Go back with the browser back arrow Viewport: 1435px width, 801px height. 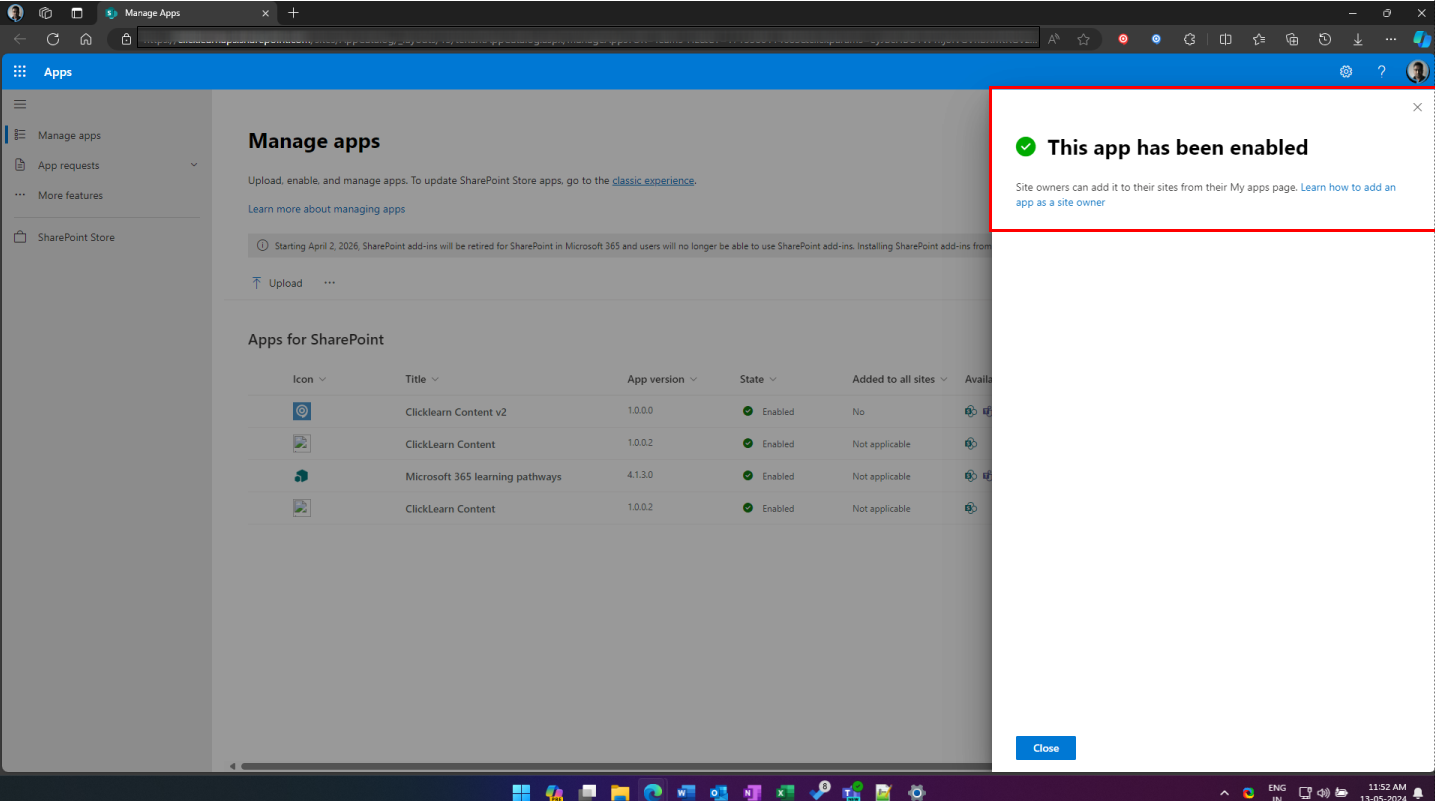[x=20, y=39]
